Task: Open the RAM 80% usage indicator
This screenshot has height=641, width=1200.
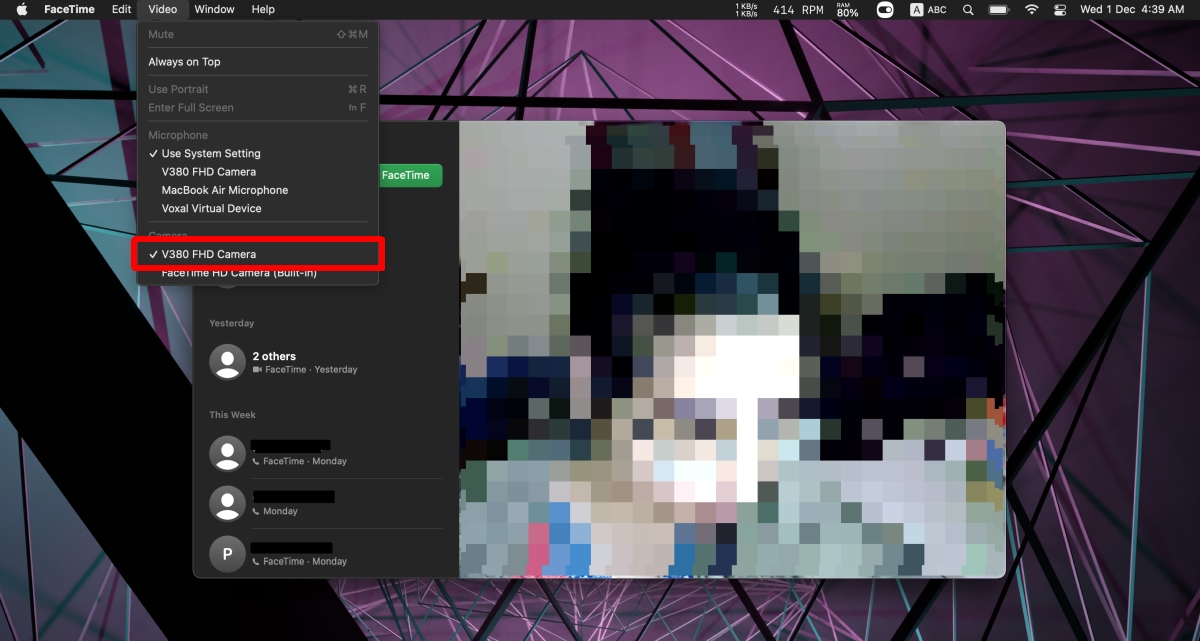Action: tap(847, 10)
